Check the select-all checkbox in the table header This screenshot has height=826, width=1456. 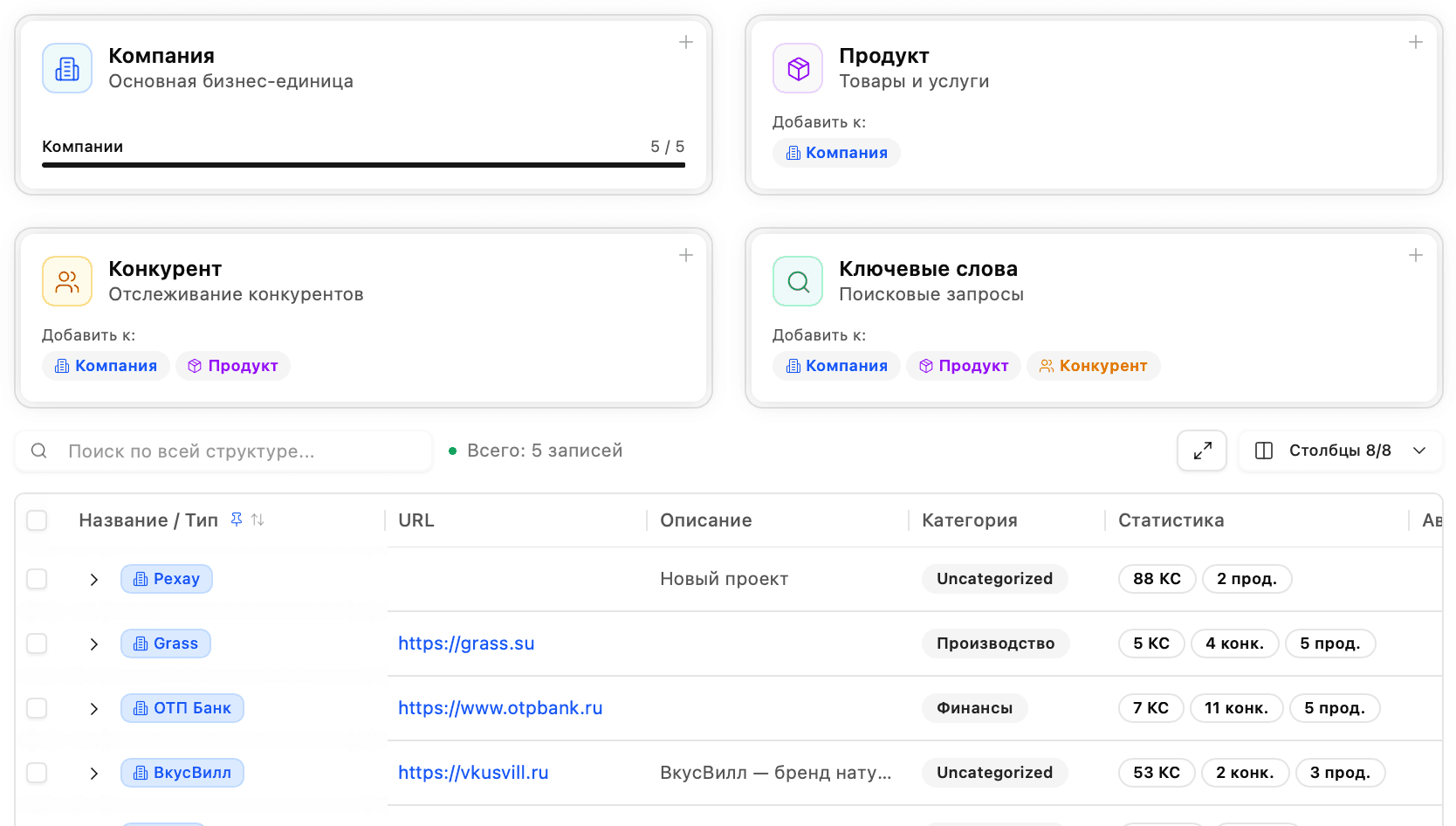[37, 520]
